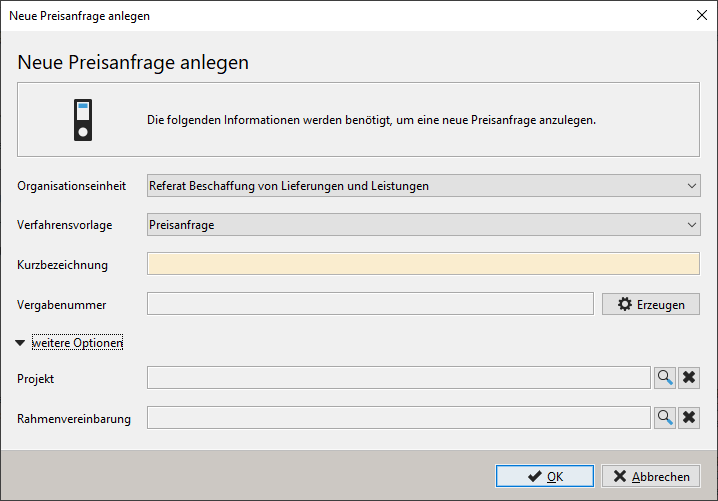
Task: Click inside the Projekt input field
Action: [398, 378]
